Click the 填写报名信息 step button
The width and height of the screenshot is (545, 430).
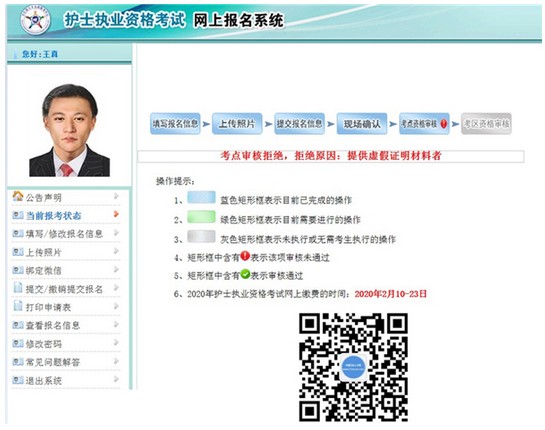coord(175,123)
